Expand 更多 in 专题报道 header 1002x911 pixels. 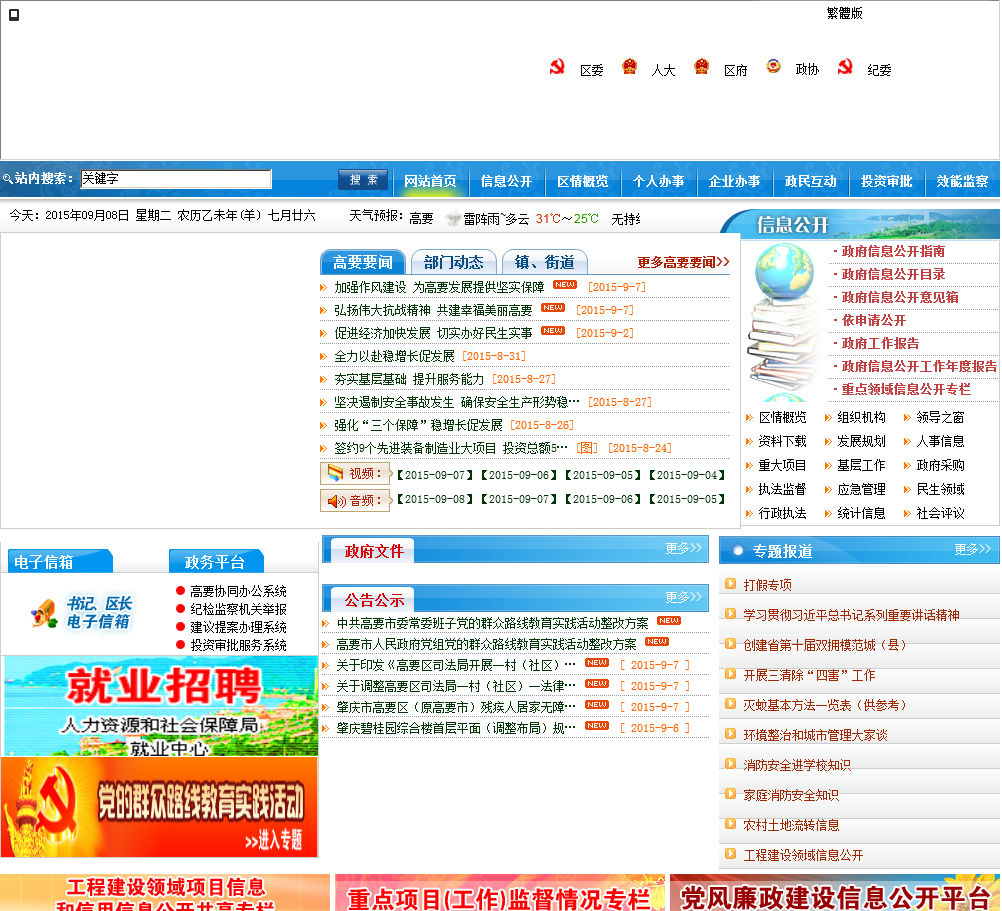click(972, 549)
